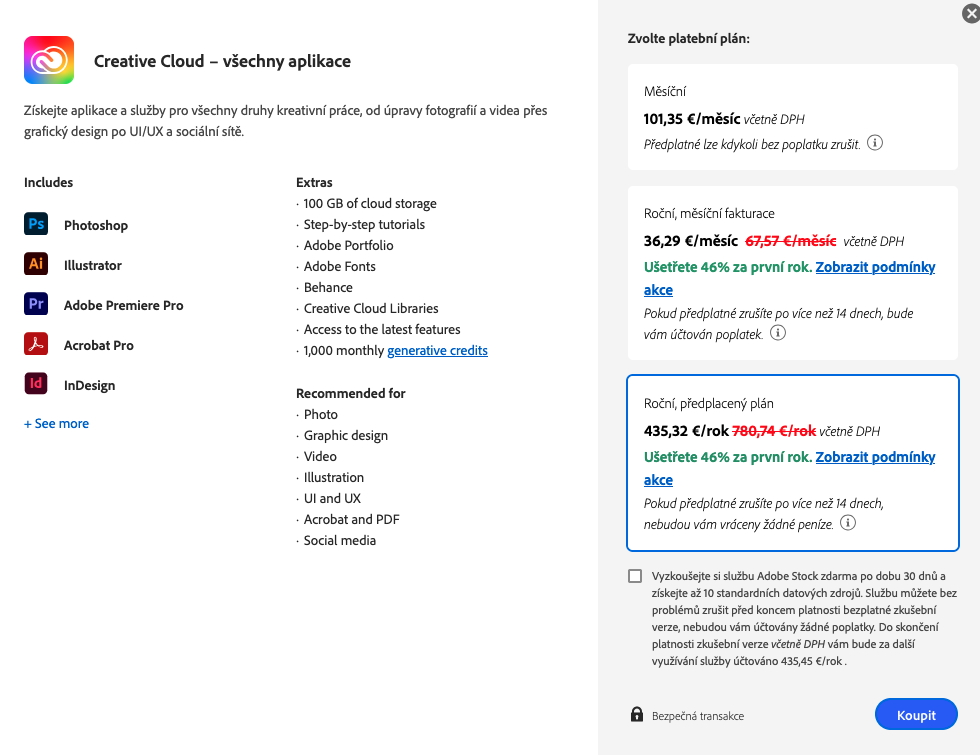Click Access to the latest features item

point(382,329)
